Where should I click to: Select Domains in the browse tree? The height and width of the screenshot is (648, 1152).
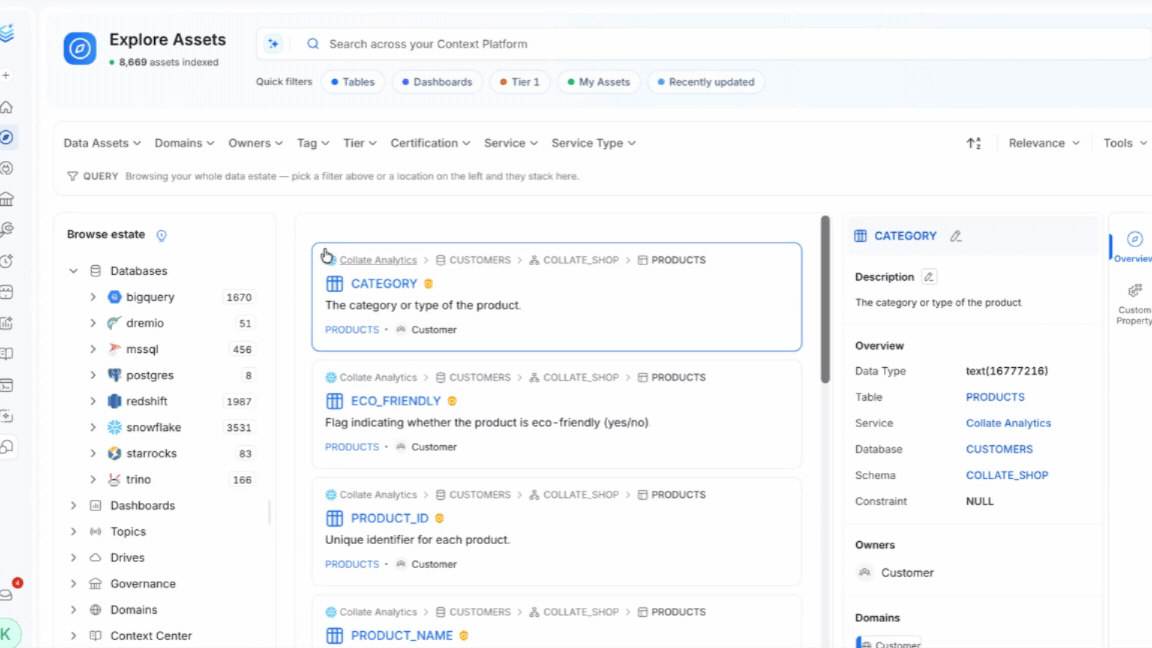pos(134,610)
